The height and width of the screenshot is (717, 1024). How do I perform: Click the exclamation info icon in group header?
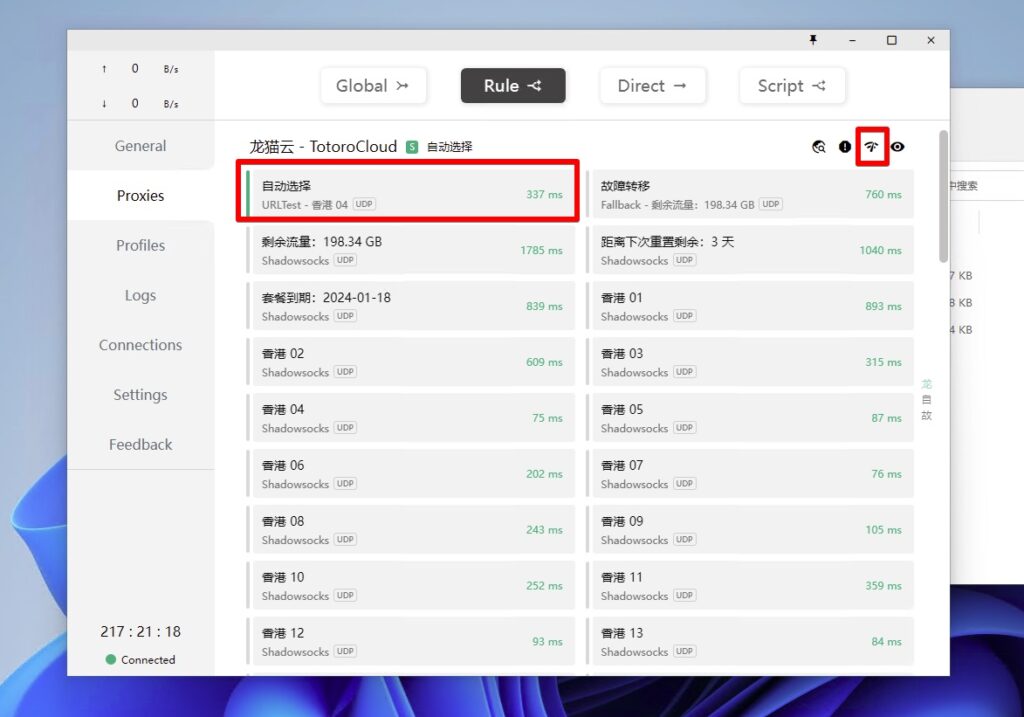[845, 147]
